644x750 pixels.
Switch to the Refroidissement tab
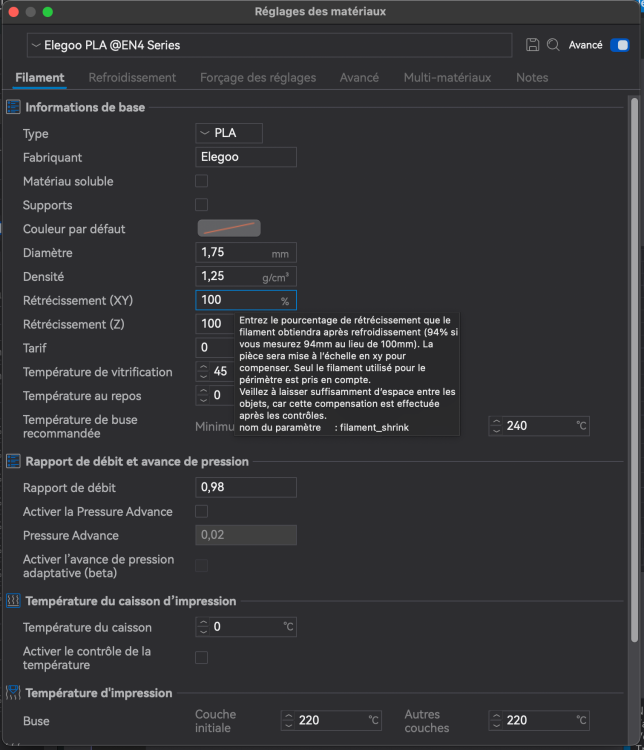pyautogui.click(x=132, y=77)
